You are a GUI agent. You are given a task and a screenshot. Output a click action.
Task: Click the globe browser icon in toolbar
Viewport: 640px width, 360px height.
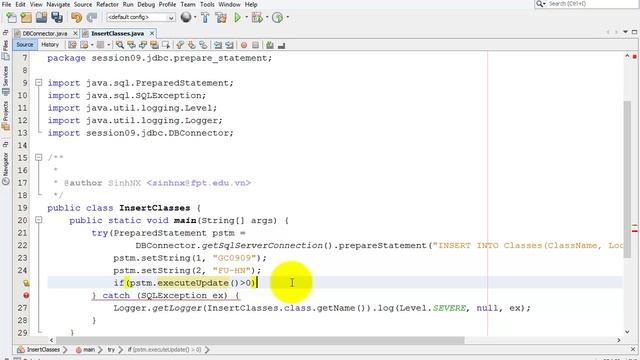[186, 17]
